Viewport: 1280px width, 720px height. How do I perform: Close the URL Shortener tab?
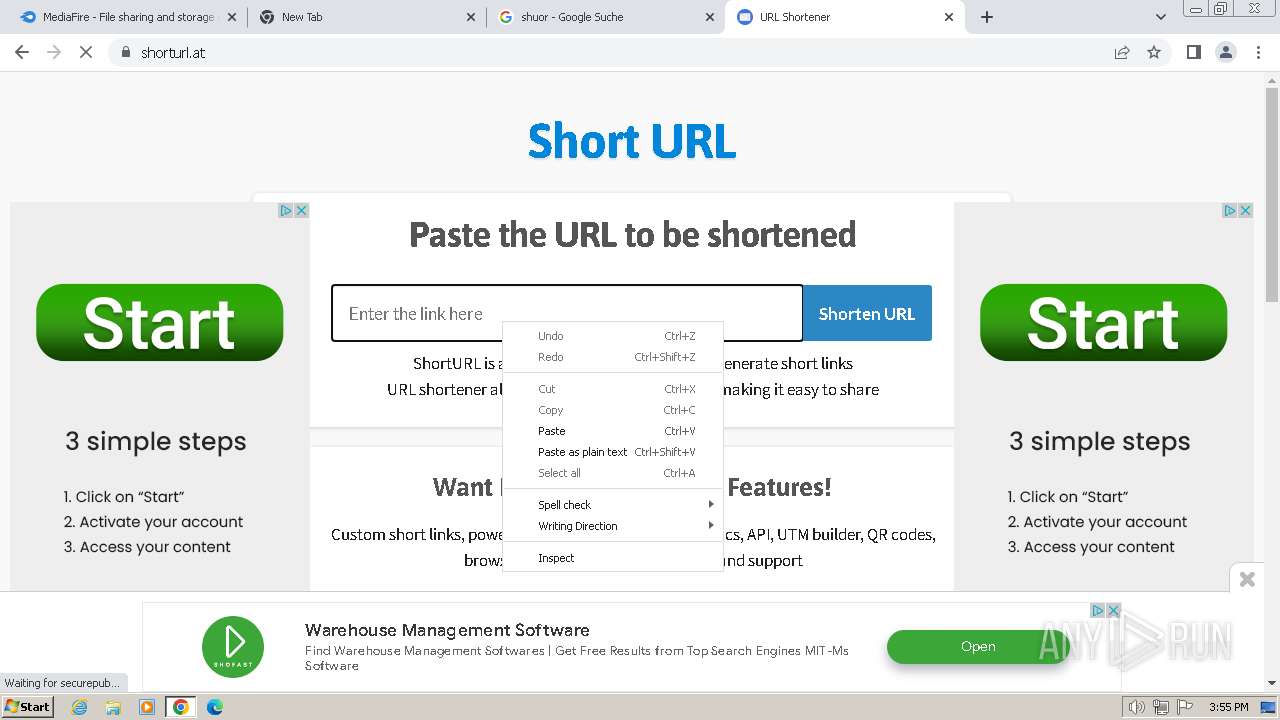pos(949,17)
